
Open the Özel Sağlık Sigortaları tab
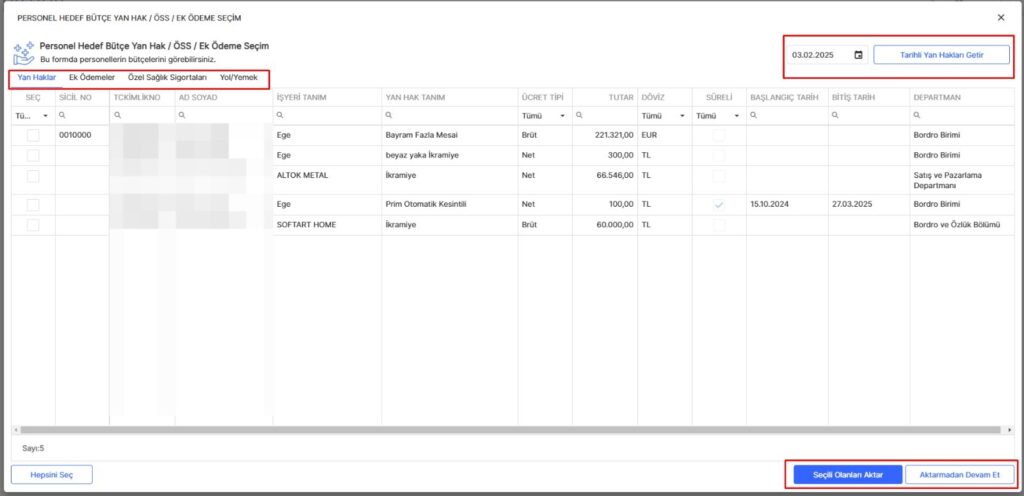(167, 77)
